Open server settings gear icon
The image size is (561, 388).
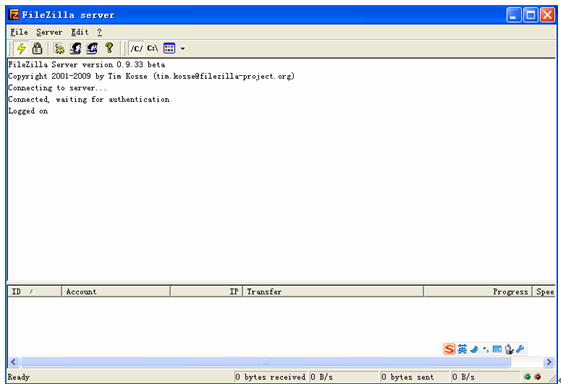(x=59, y=48)
